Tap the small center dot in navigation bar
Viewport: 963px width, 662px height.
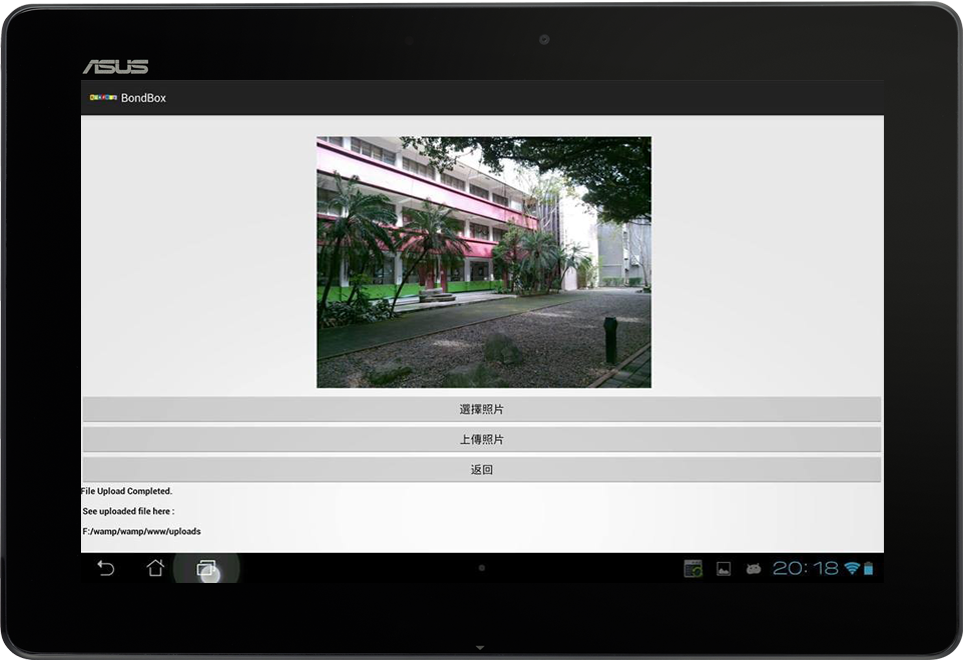point(481,568)
